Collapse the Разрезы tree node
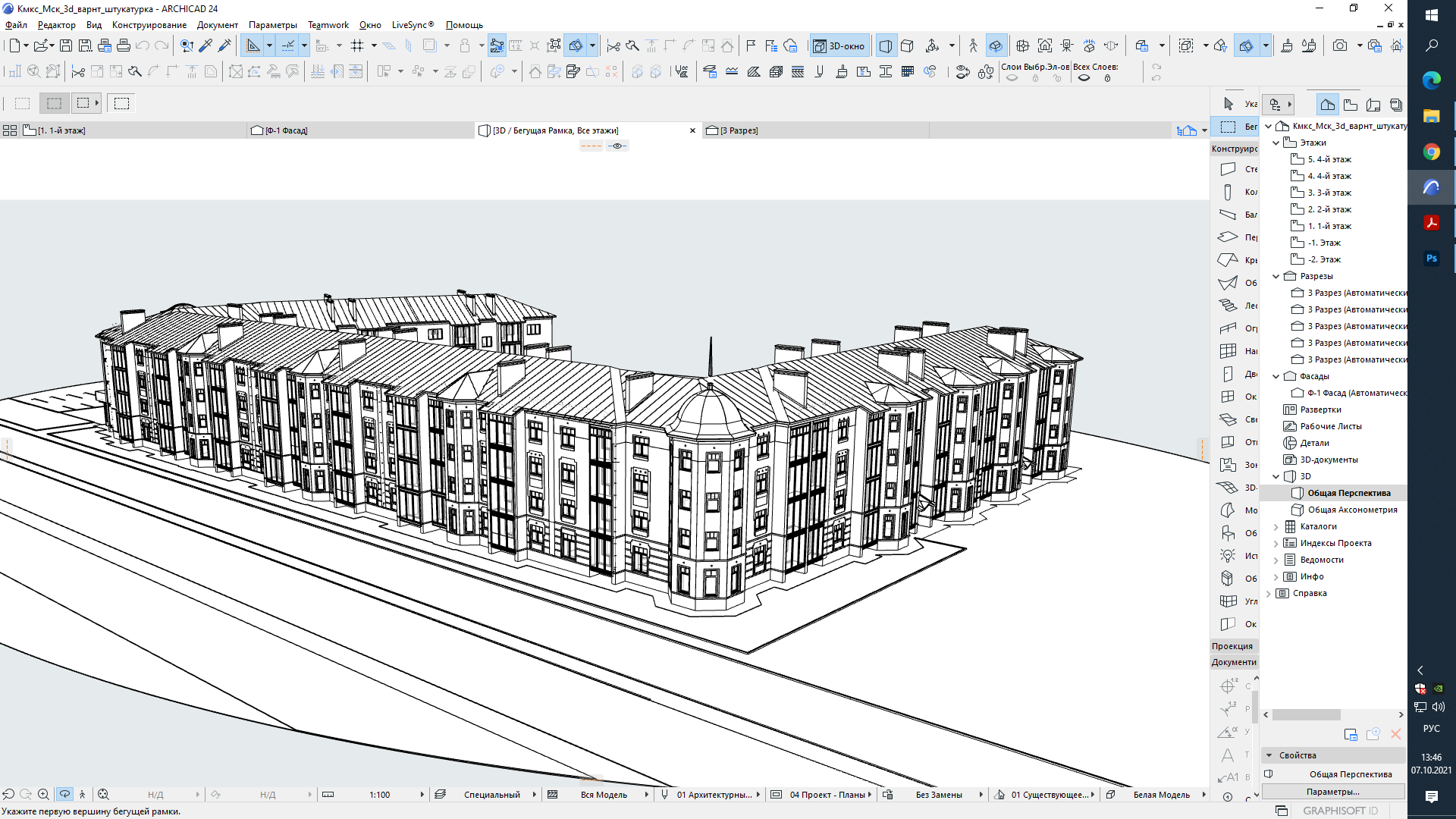 [1276, 276]
